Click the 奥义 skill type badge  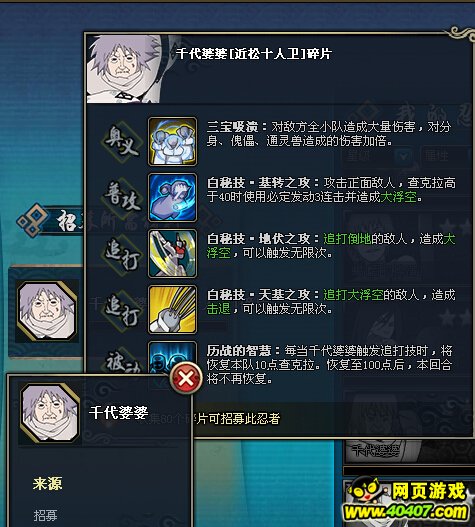tap(122, 141)
